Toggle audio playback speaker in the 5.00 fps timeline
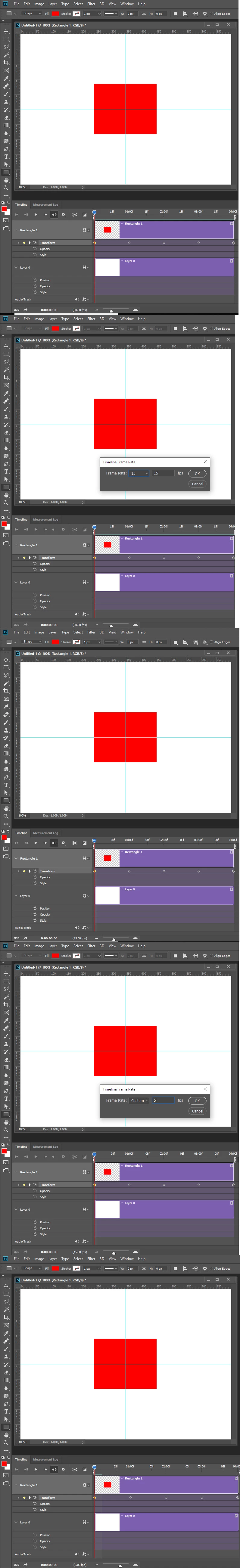Screen dimensions: 240x1568 [54, 1469]
